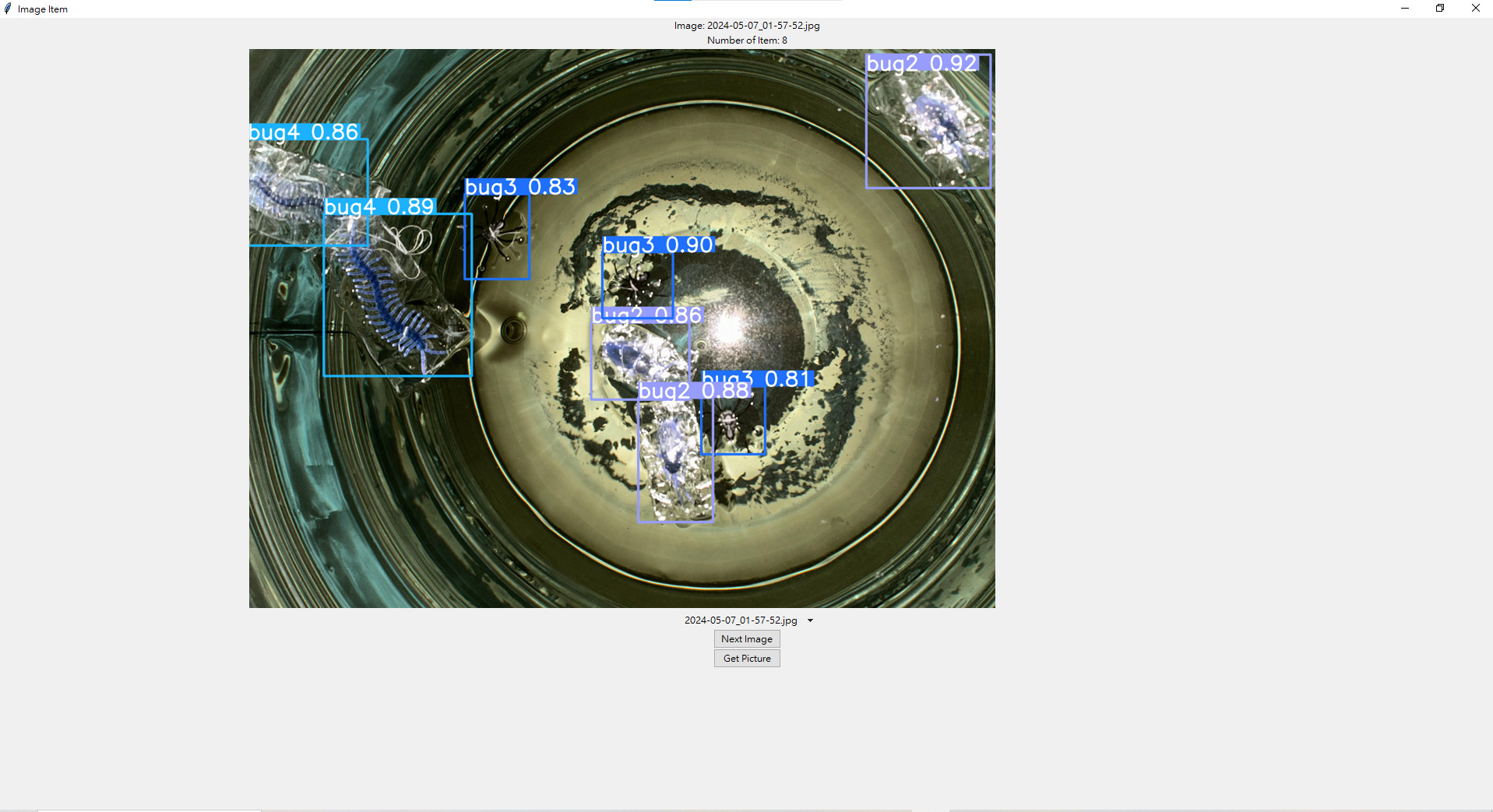Click the bug2 0.92 detection label
Viewport: 1493px width, 812px height.
(x=921, y=63)
